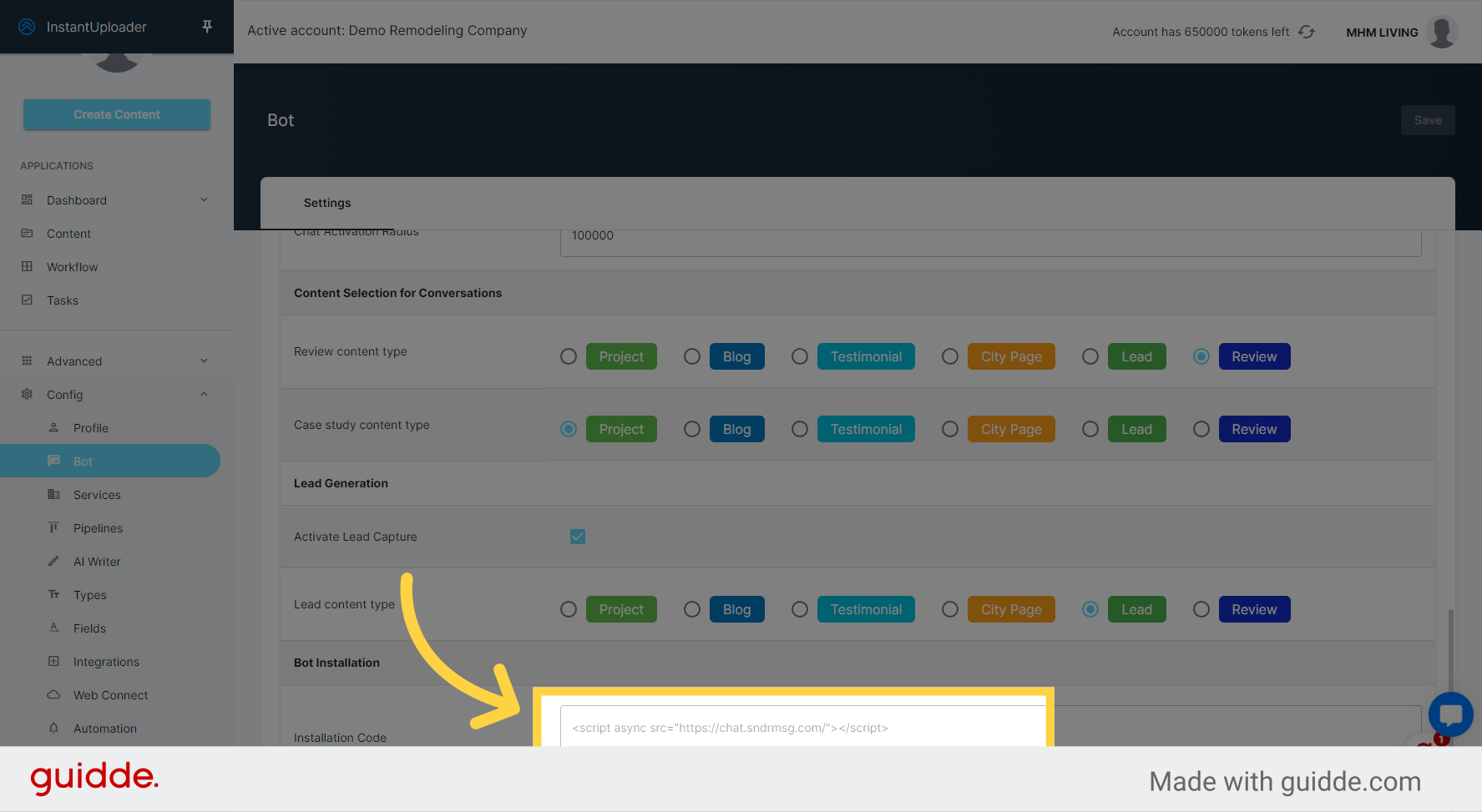
Task: Switch to the Settings tab
Action: click(x=326, y=203)
